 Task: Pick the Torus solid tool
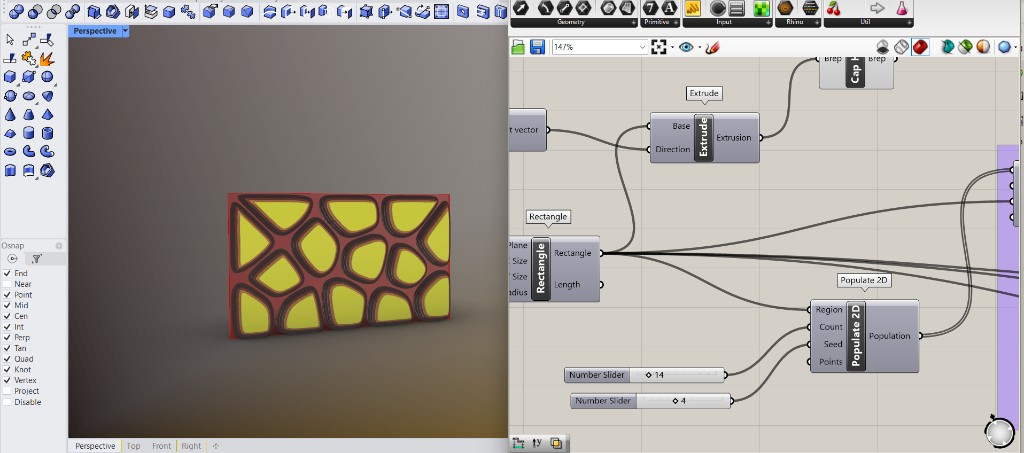pos(10,151)
